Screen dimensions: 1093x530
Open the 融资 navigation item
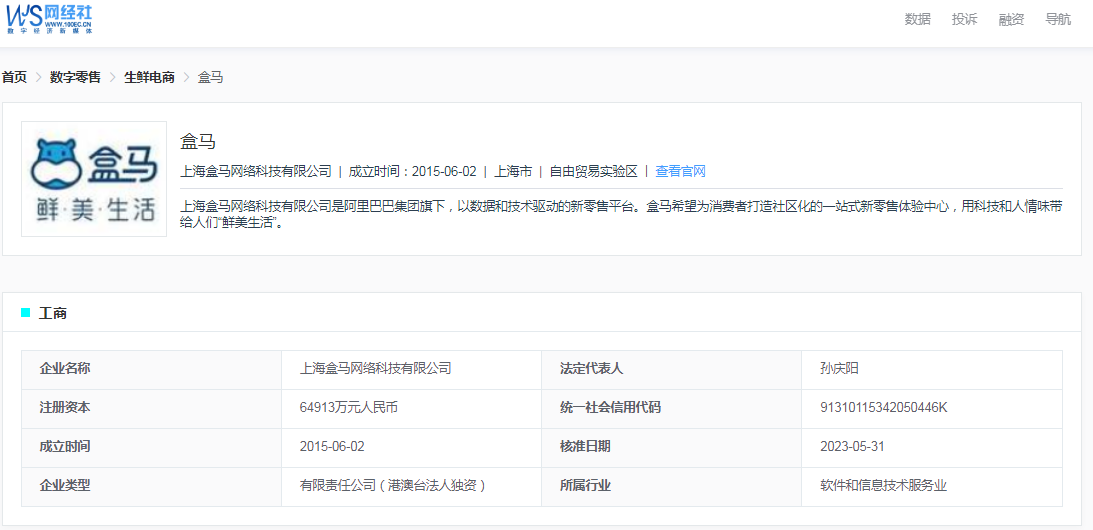1011,20
